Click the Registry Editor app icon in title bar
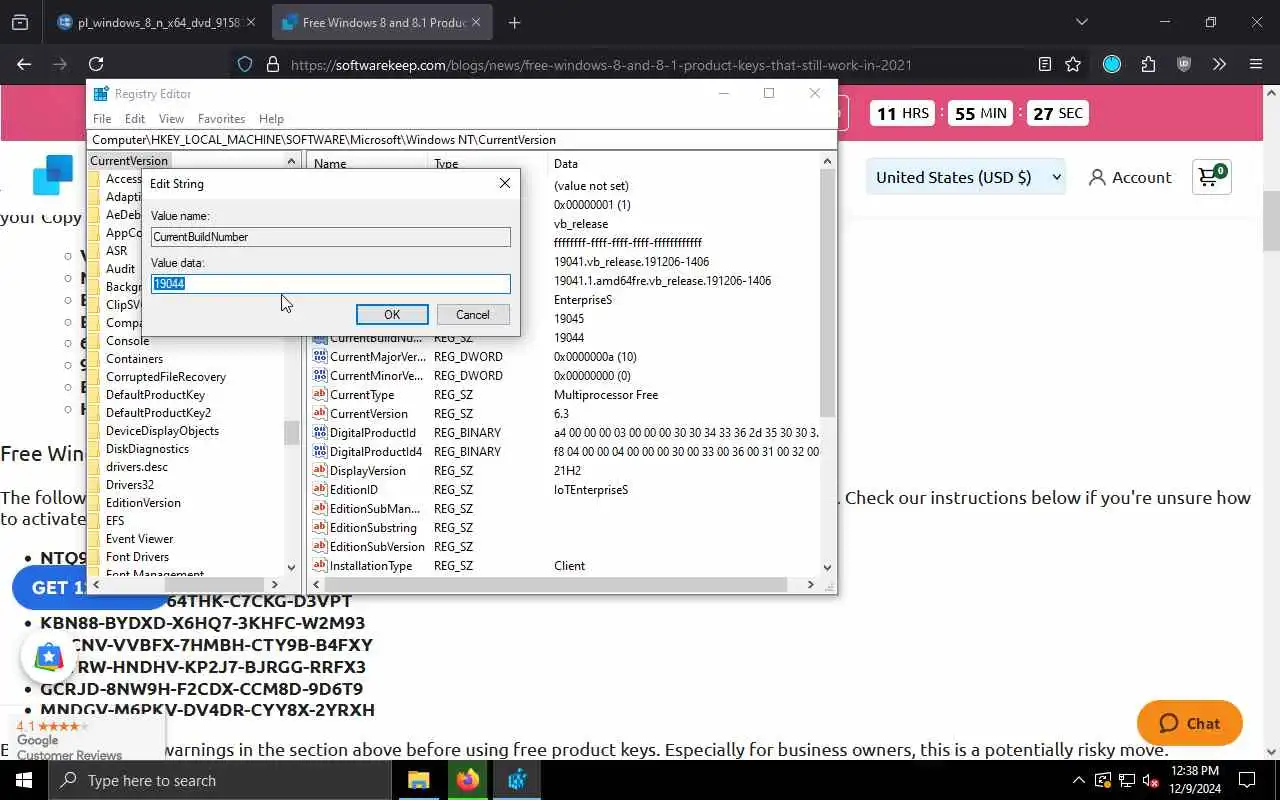 coord(101,94)
